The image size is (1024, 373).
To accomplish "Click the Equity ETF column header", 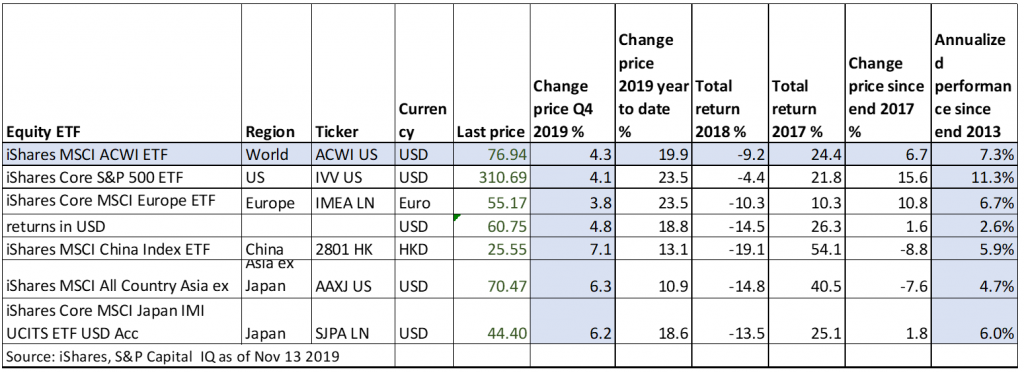I will coord(122,73).
